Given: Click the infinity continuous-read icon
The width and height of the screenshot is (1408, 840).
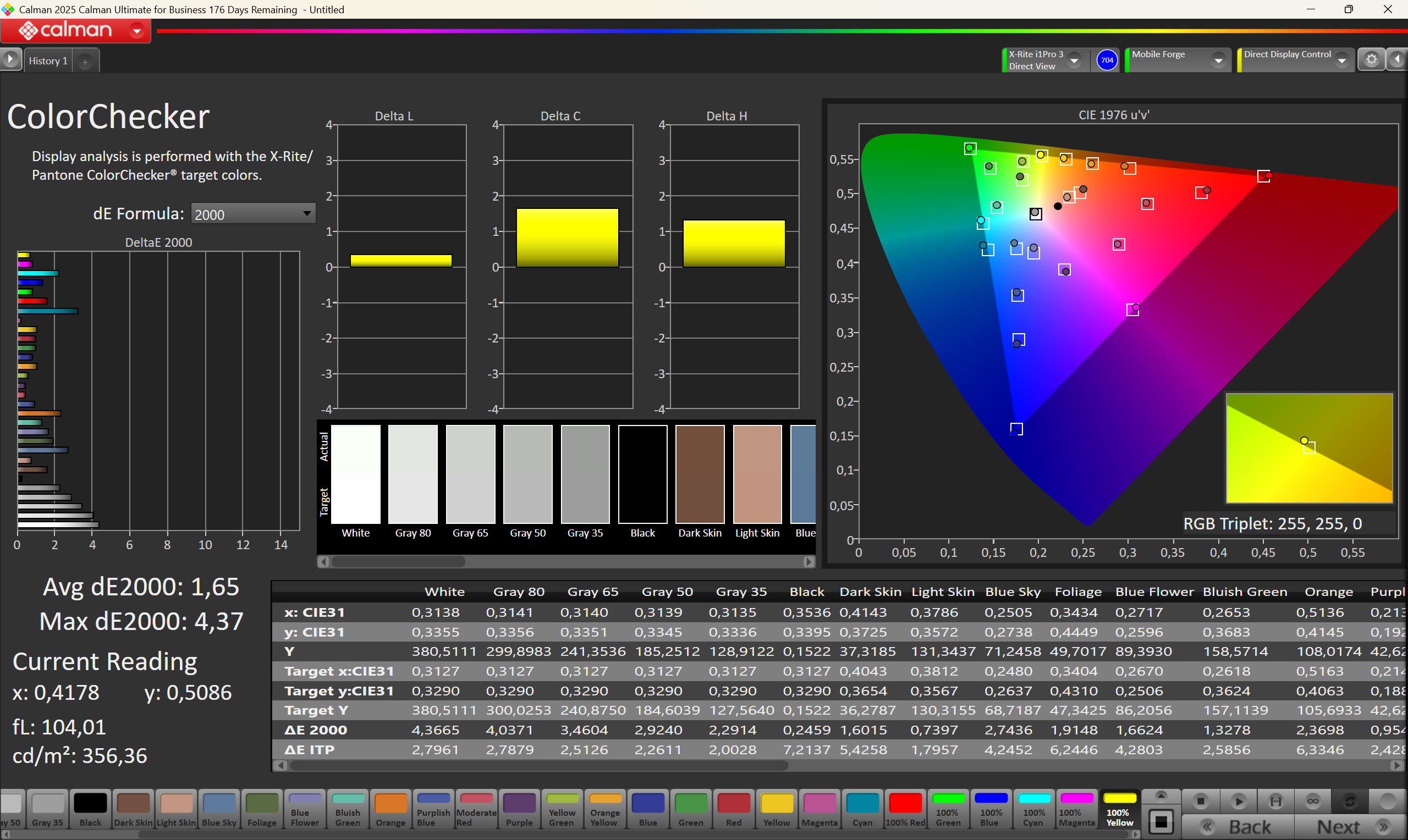Looking at the screenshot, I should click(x=1312, y=801).
